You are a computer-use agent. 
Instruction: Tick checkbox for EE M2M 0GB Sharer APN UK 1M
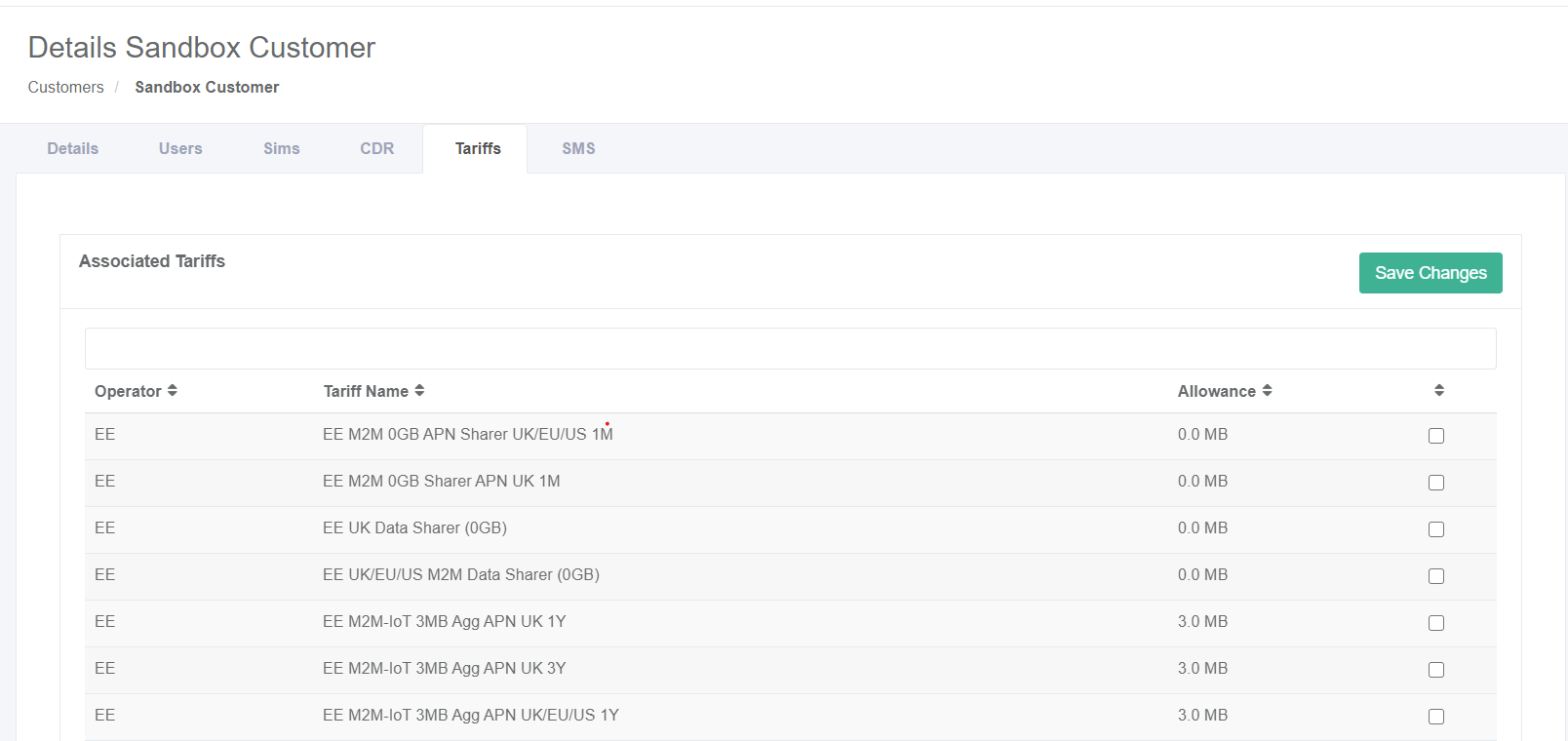point(1436,483)
